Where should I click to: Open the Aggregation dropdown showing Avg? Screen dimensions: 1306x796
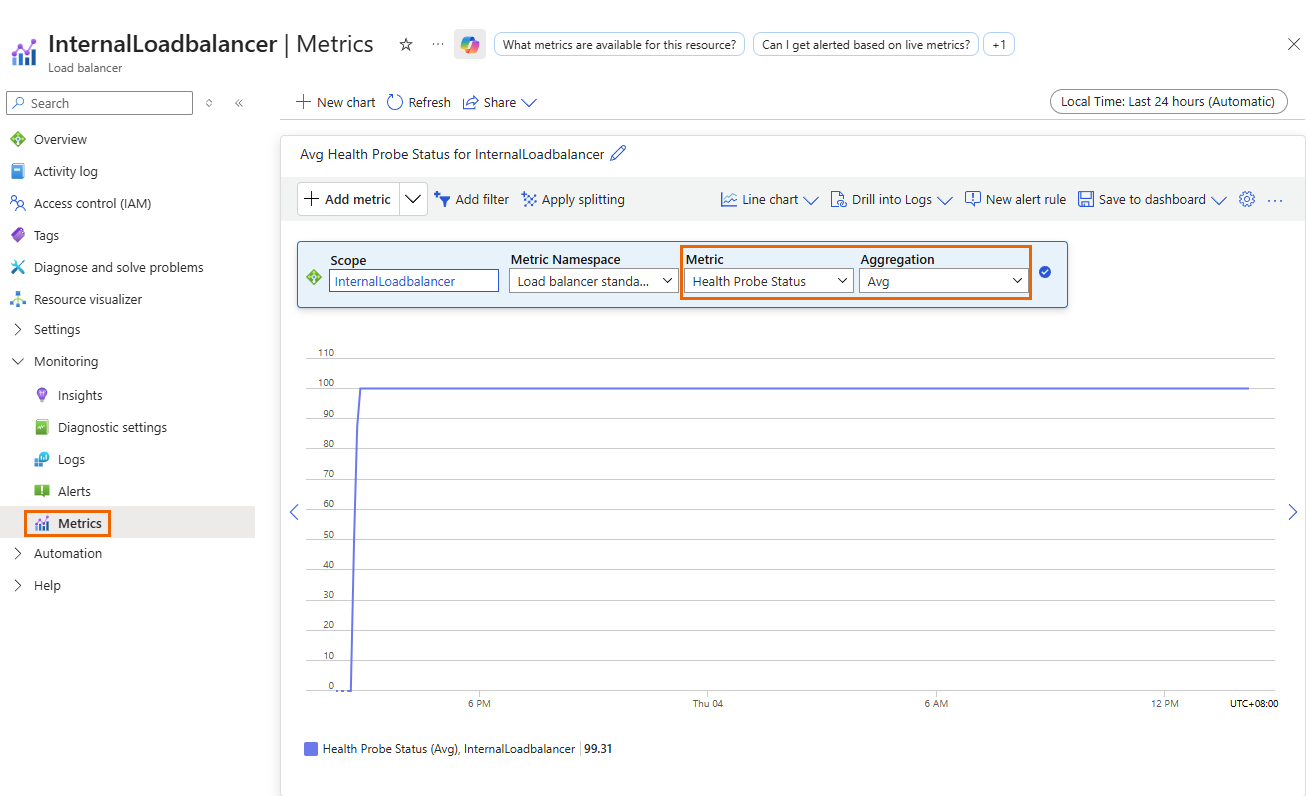pyautogui.click(x=944, y=282)
